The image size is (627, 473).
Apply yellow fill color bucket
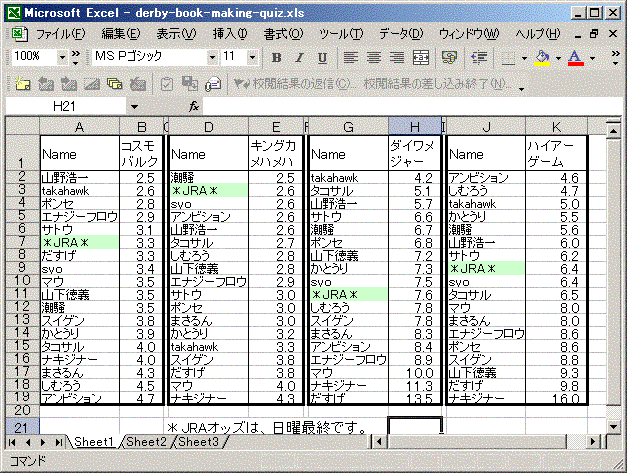pyautogui.click(x=542, y=58)
